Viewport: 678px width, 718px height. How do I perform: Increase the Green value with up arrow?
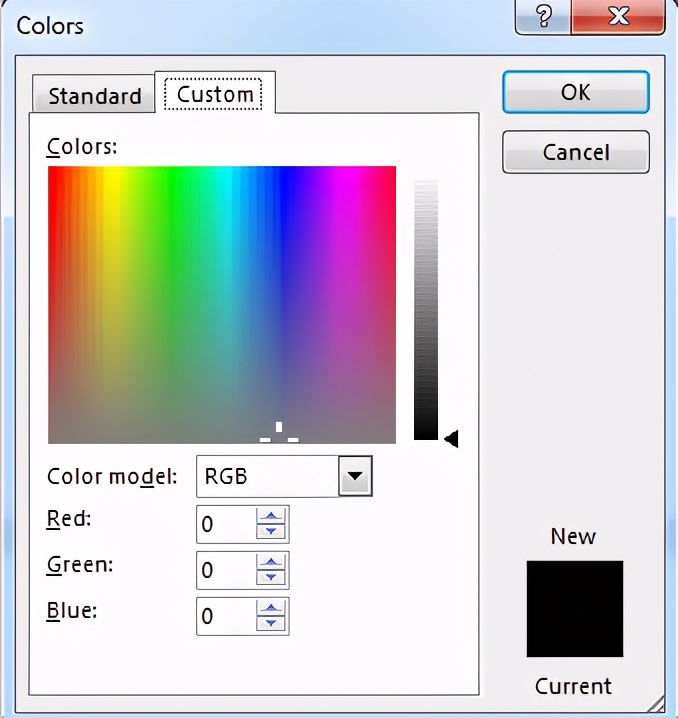pos(272,563)
